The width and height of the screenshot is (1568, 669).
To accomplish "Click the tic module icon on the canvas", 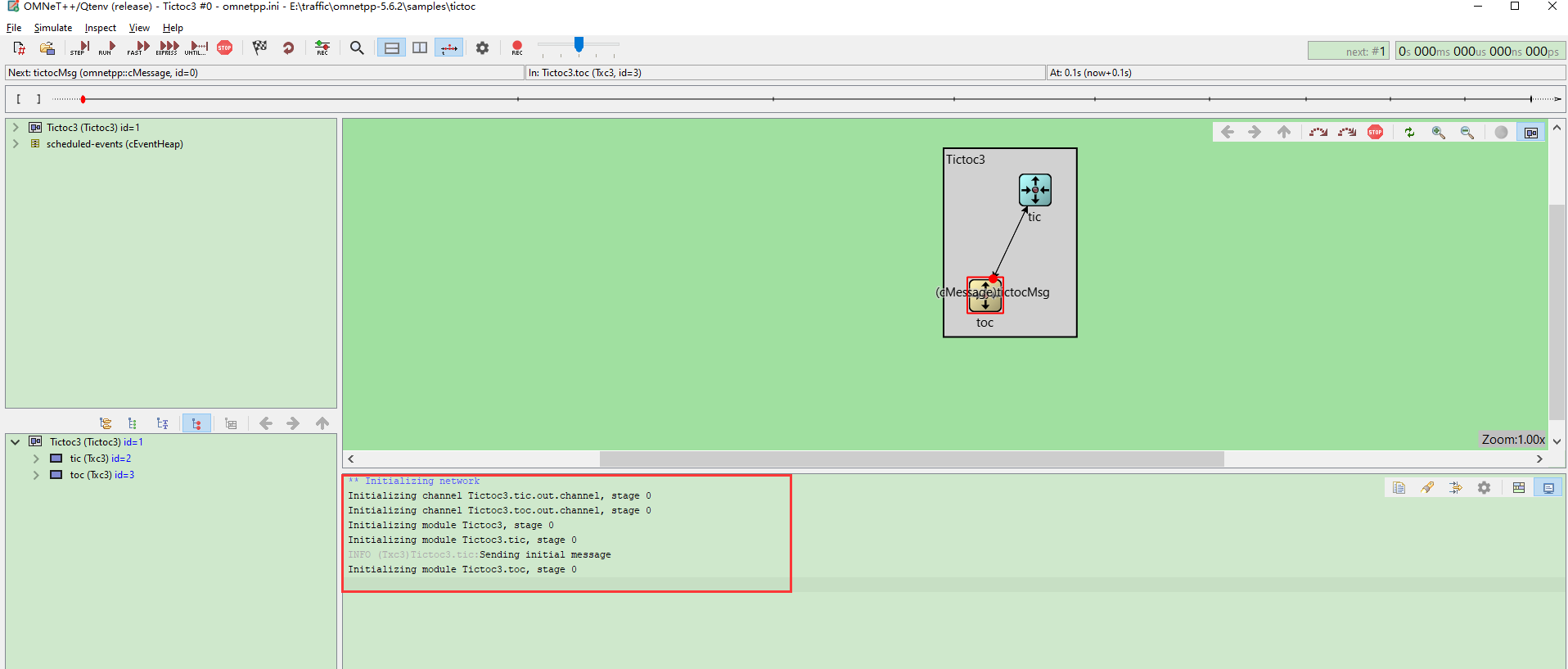I will click(x=1035, y=190).
